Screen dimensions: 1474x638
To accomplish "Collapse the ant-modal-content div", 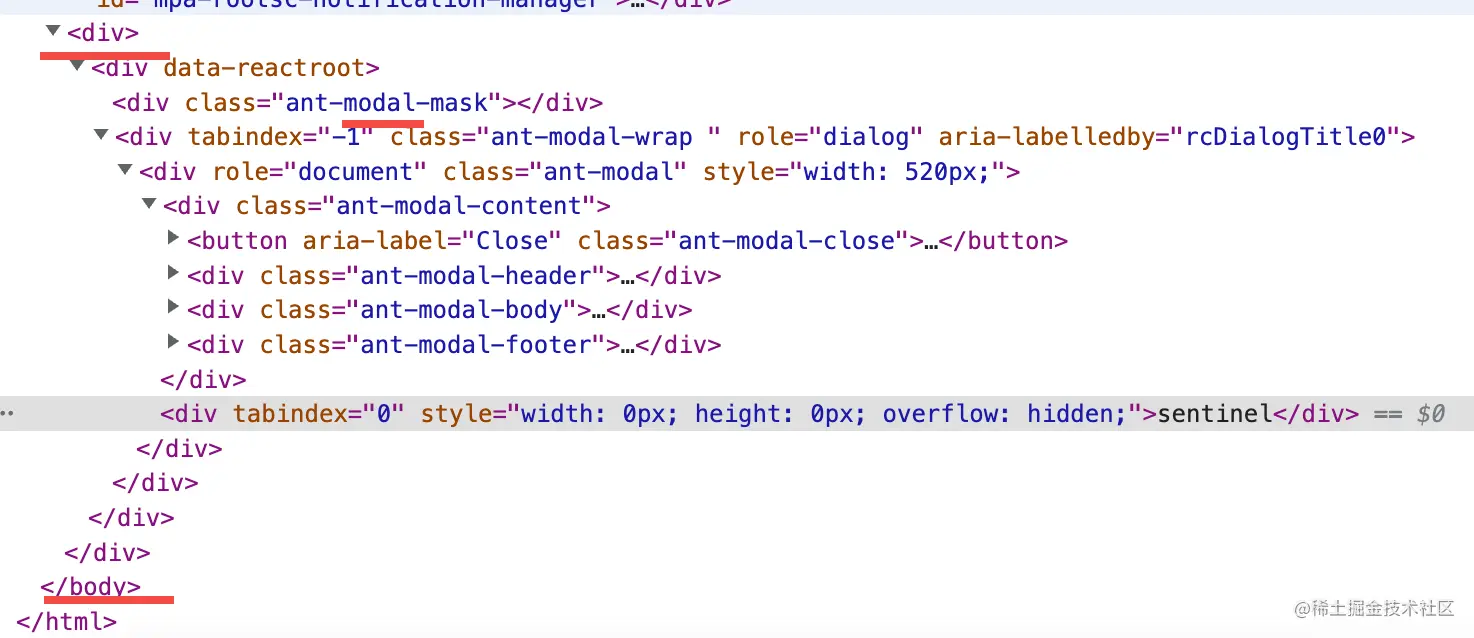I will coord(149,204).
